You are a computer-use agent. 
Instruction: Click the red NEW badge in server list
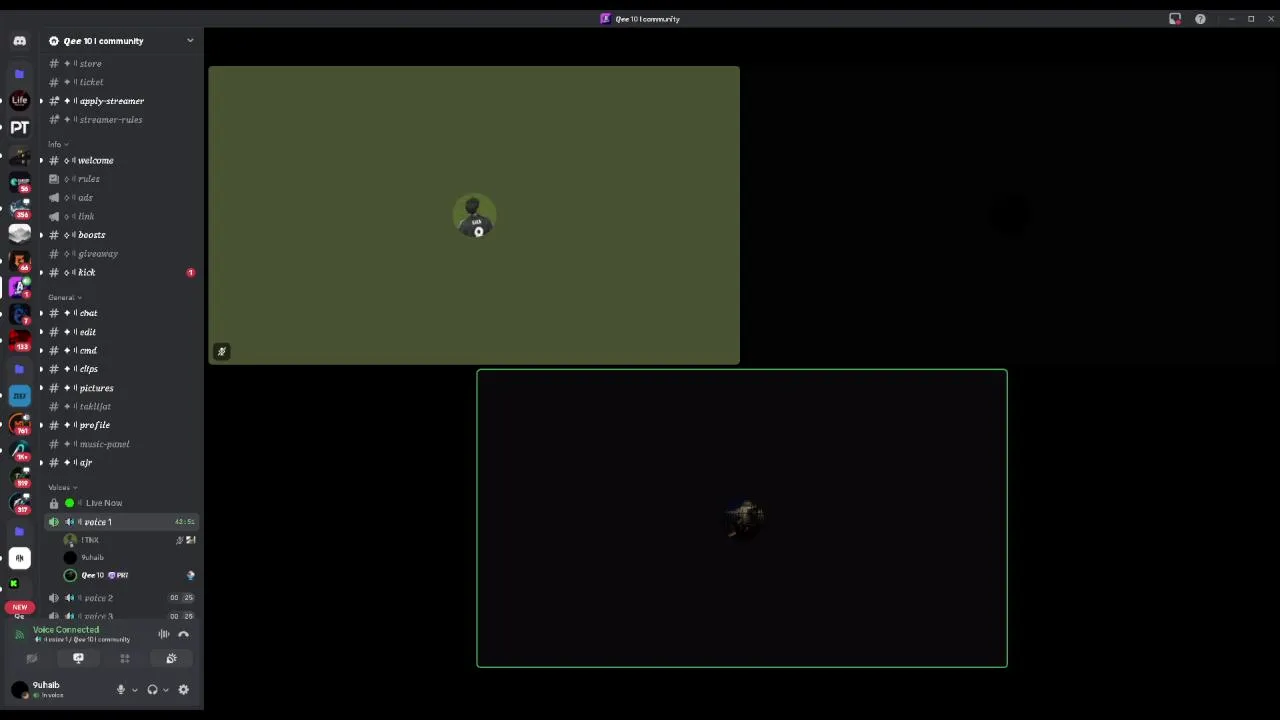click(x=19, y=607)
